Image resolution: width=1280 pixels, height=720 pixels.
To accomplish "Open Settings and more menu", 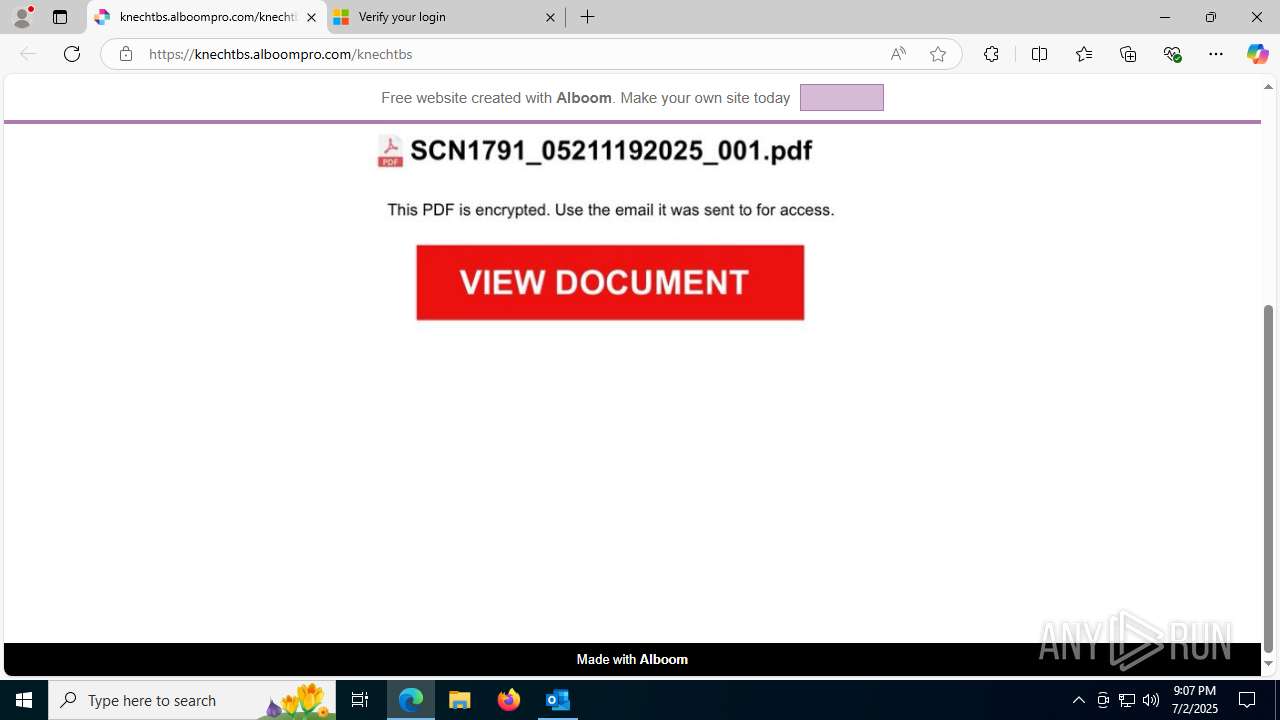I will point(1216,54).
